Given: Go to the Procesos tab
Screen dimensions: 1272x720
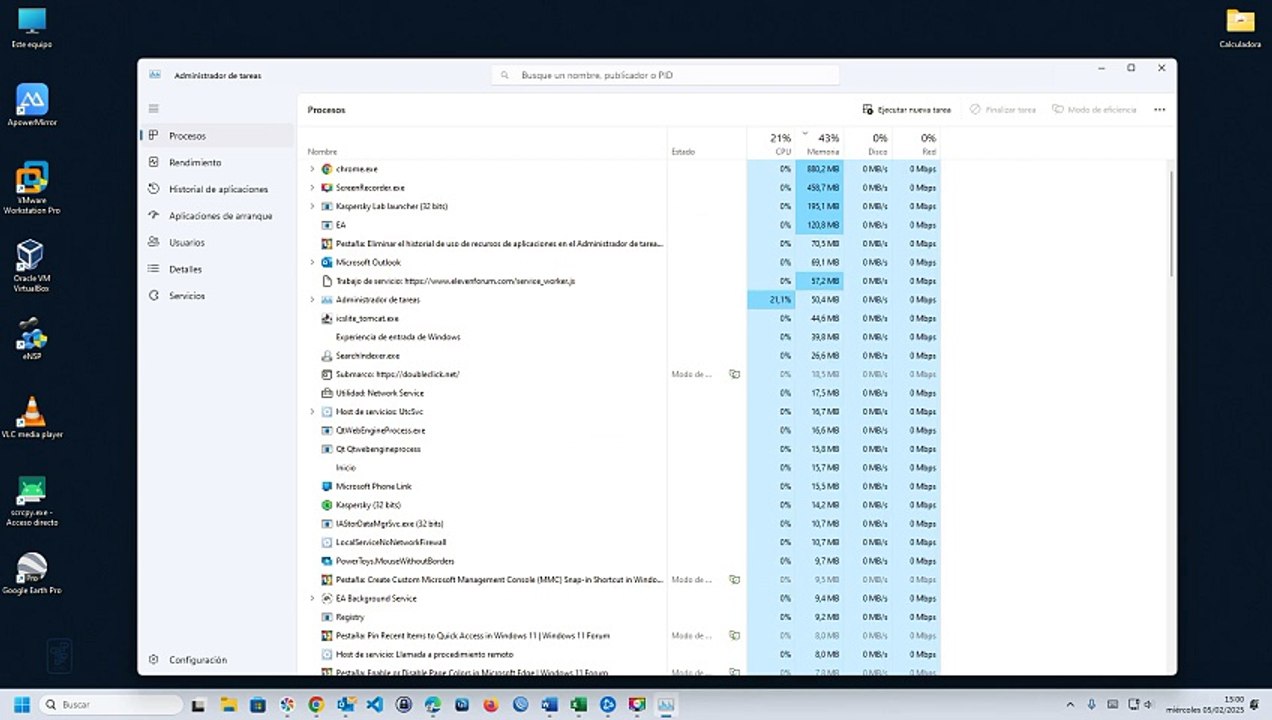Looking at the screenshot, I should (x=218, y=135).
